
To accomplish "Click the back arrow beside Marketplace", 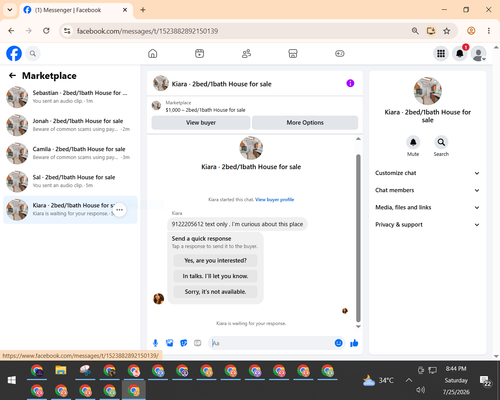I will [12, 76].
